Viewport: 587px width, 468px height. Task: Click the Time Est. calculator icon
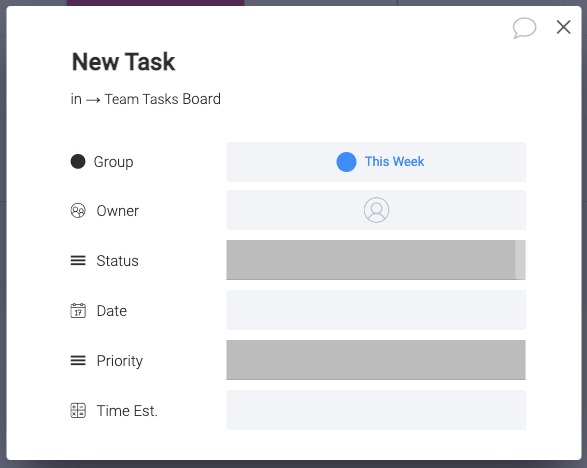pos(78,411)
